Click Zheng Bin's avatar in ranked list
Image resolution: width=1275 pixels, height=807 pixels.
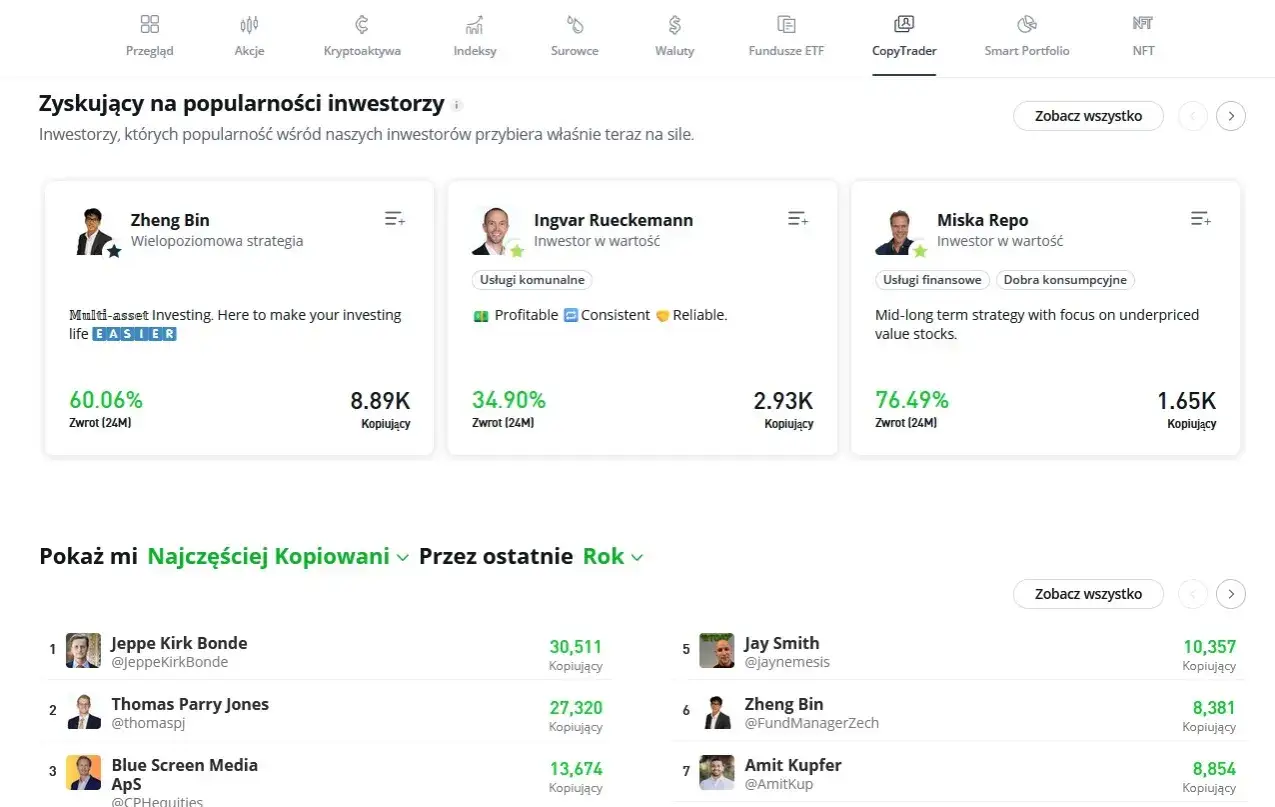coord(717,711)
